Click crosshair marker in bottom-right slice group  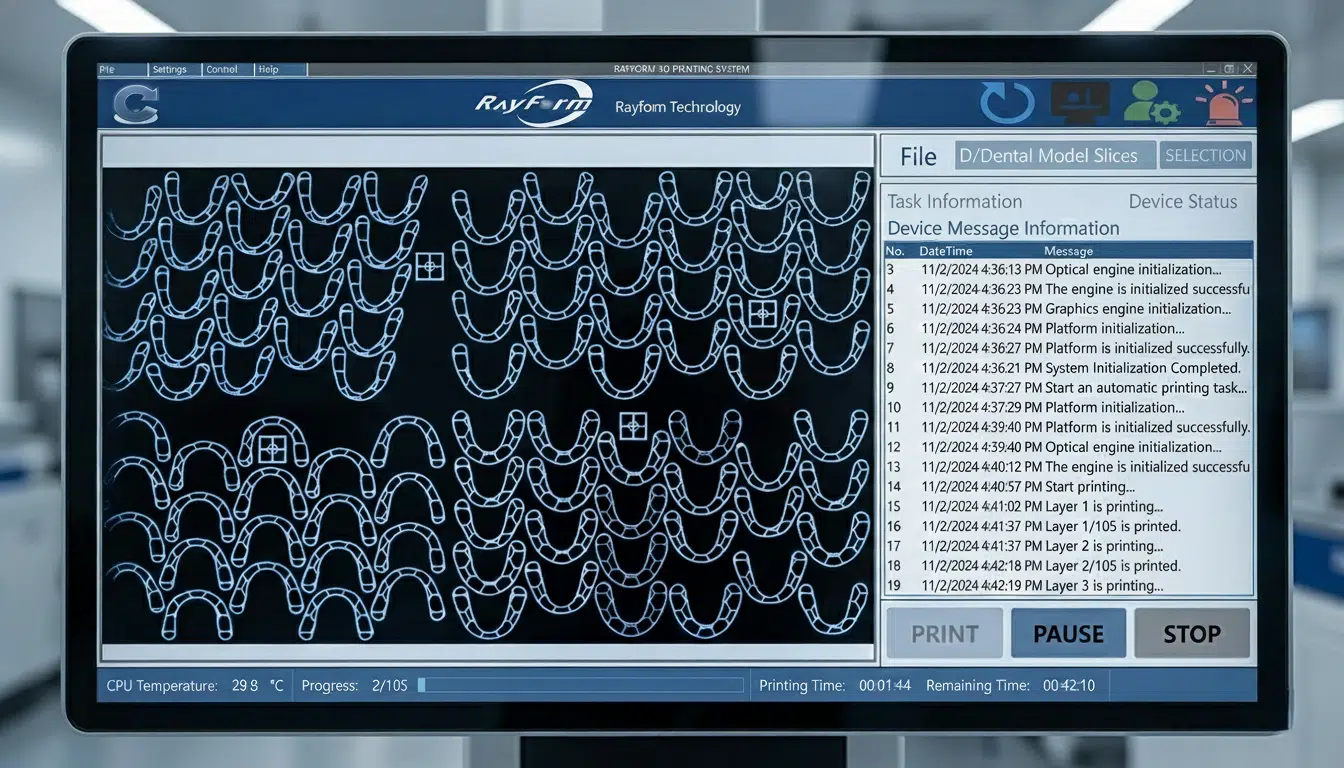click(632, 426)
